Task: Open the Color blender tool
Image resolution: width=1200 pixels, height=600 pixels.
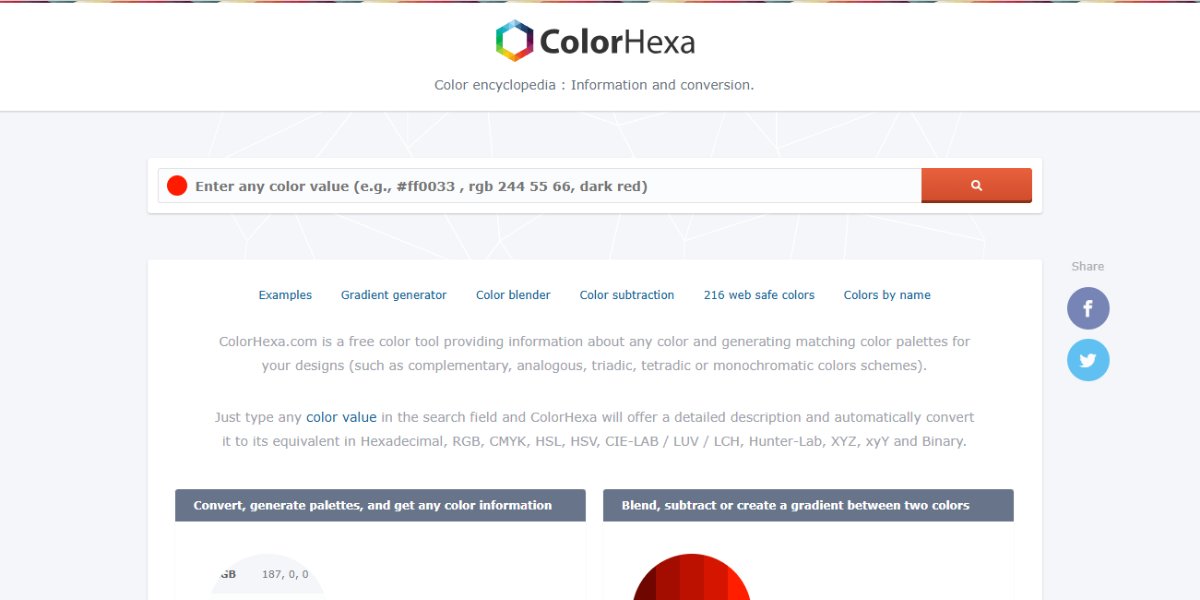Action: 513,294
